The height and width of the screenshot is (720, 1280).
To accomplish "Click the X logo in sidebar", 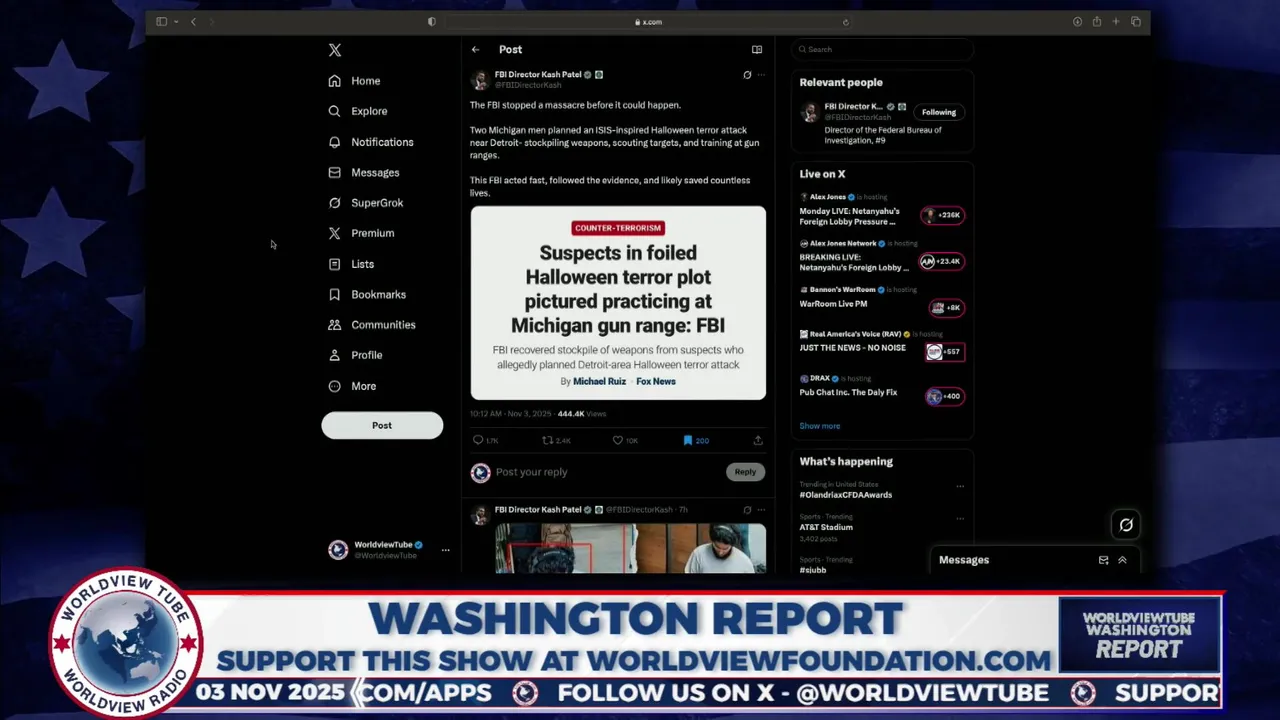I will 335,50.
